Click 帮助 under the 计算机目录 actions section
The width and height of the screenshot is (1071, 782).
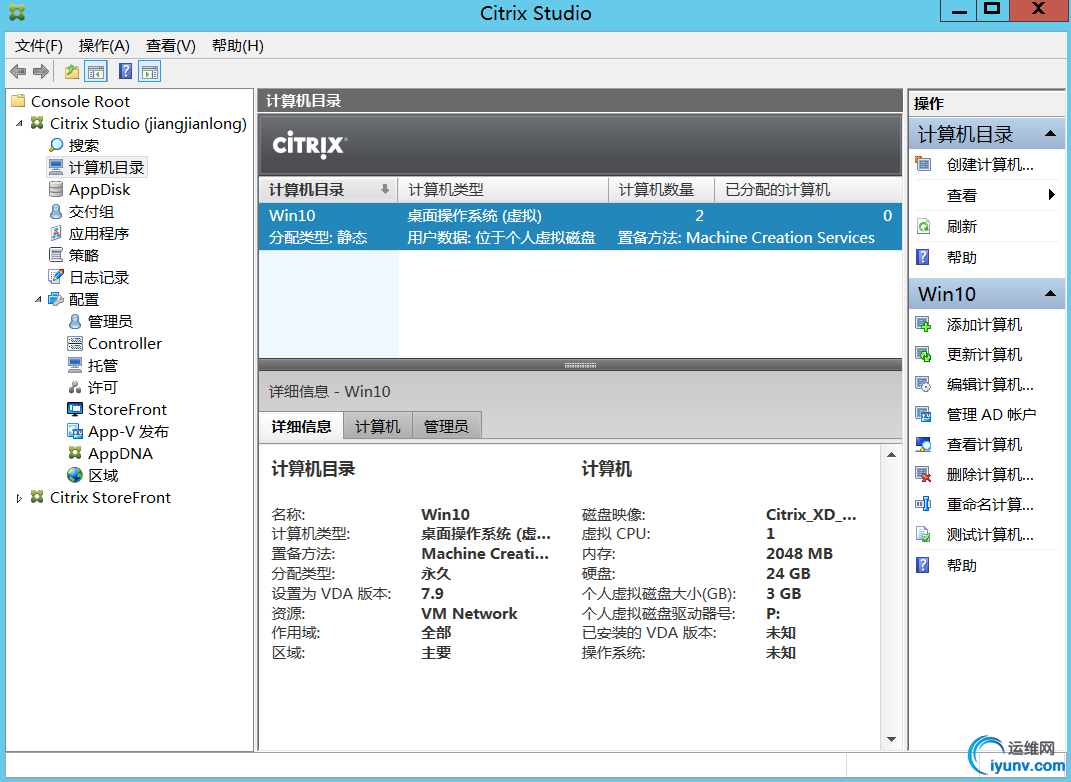(962, 257)
